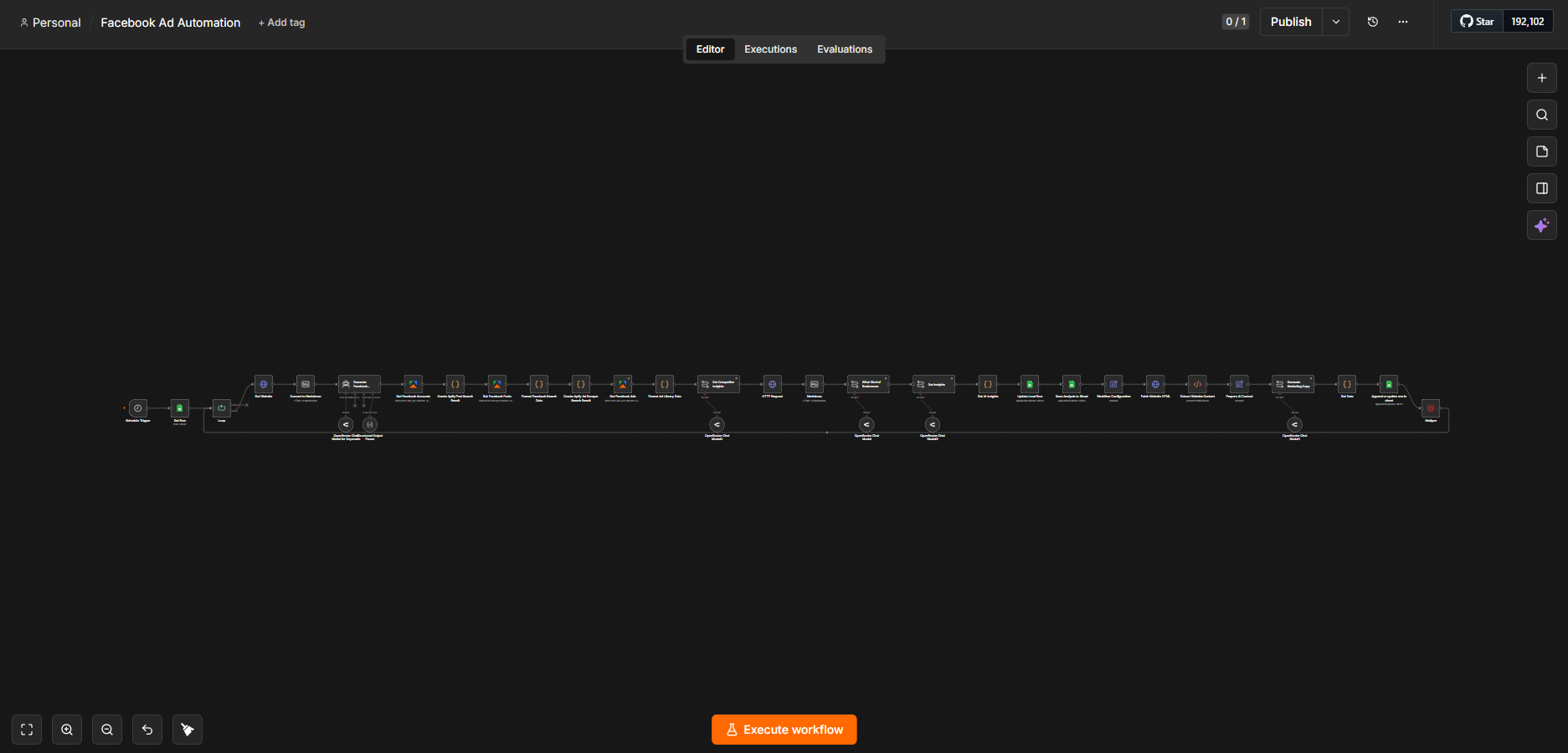Zoom in on the canvas
This screenshot has width=1568, height=753.
tap(67, 730)
